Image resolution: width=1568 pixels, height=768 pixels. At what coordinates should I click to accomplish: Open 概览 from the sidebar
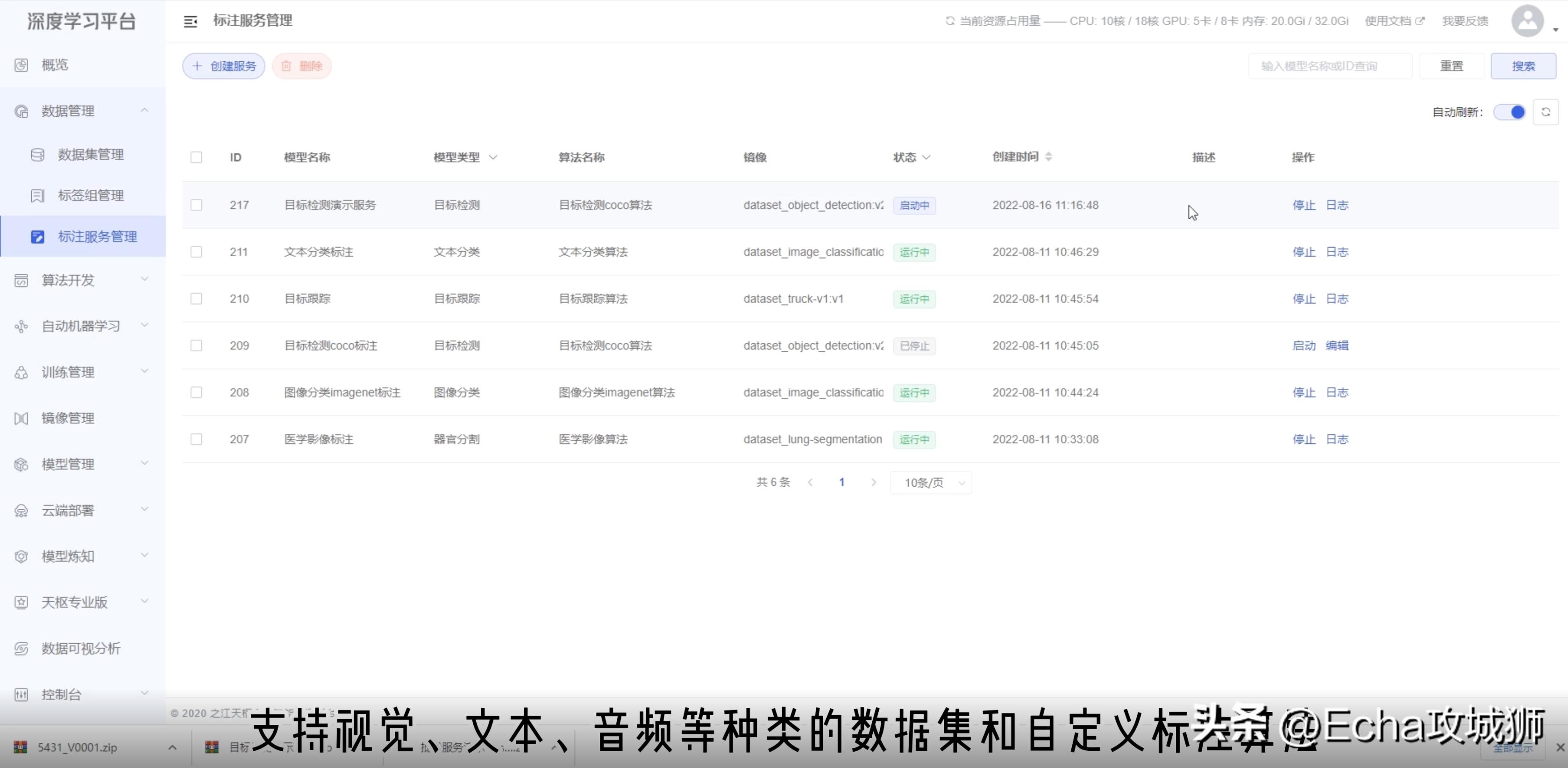point(54,65)
